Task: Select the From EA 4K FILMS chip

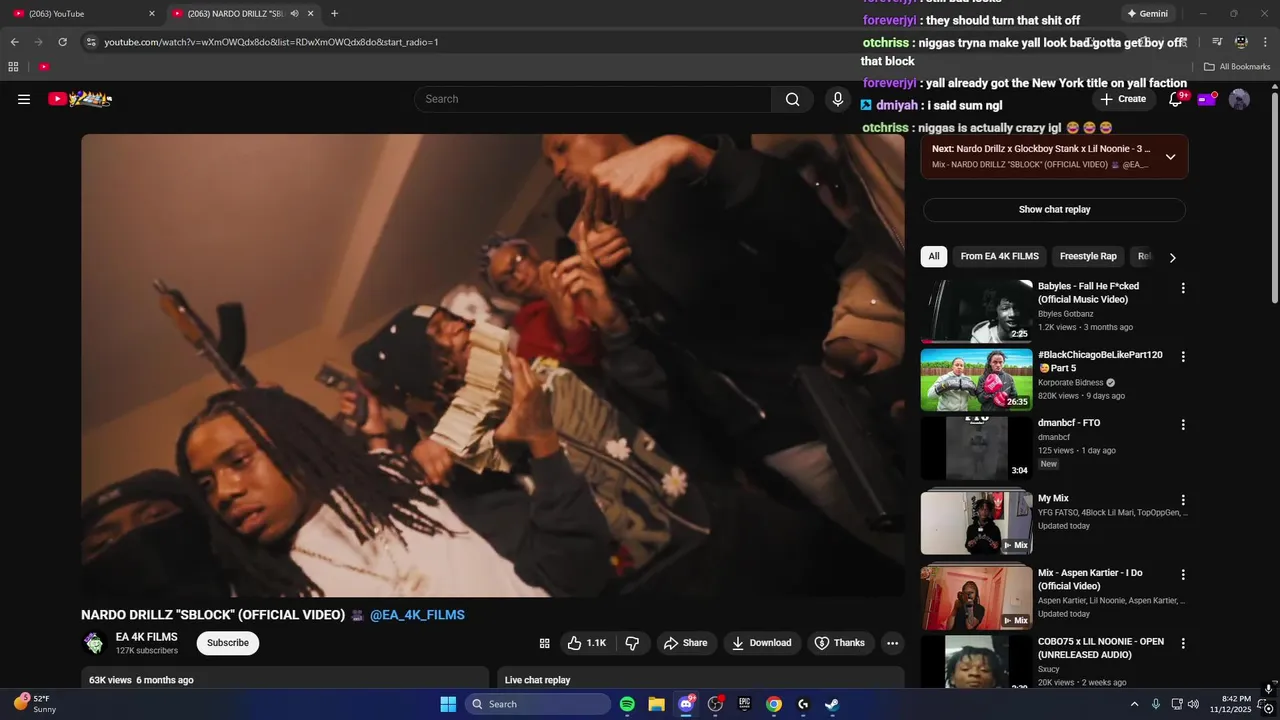Action: 999,257
